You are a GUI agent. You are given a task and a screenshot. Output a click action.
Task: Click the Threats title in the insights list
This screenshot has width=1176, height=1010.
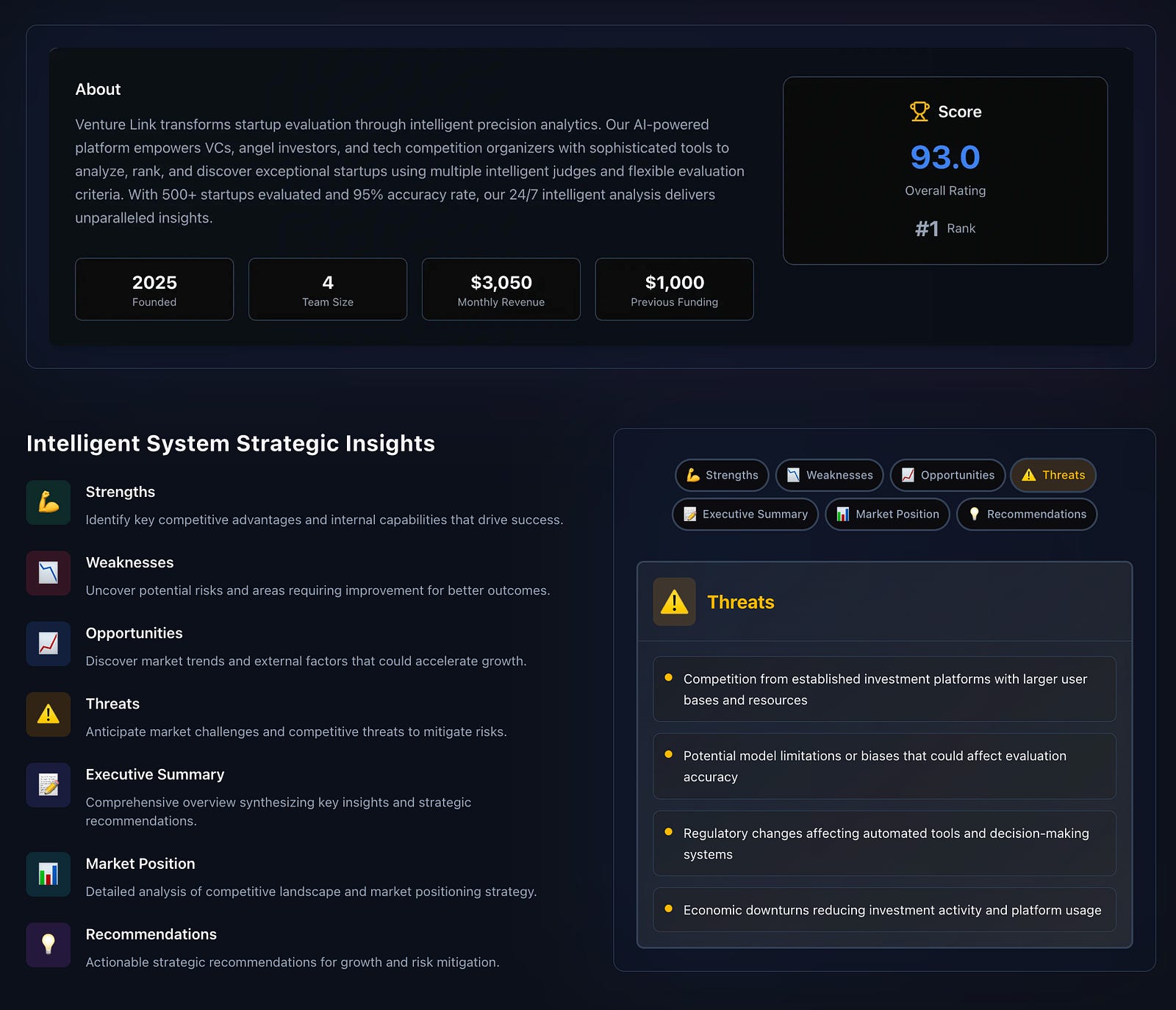112,703
